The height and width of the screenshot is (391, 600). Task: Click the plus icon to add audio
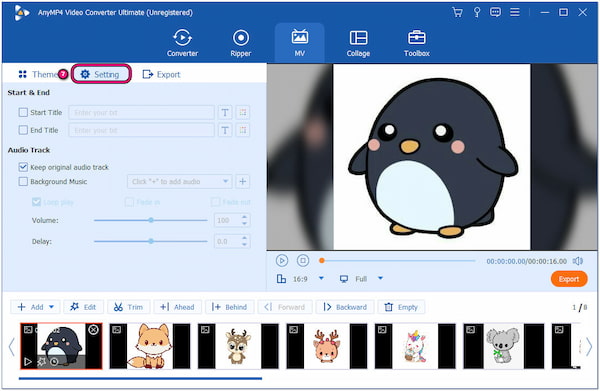(x=243, y=181)
